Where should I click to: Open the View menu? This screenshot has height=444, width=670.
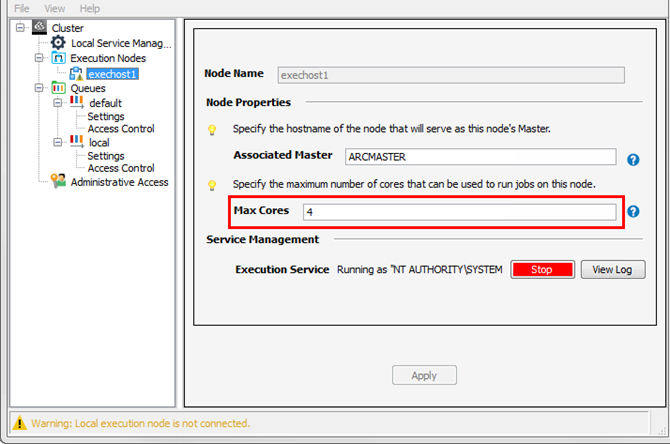55,9
